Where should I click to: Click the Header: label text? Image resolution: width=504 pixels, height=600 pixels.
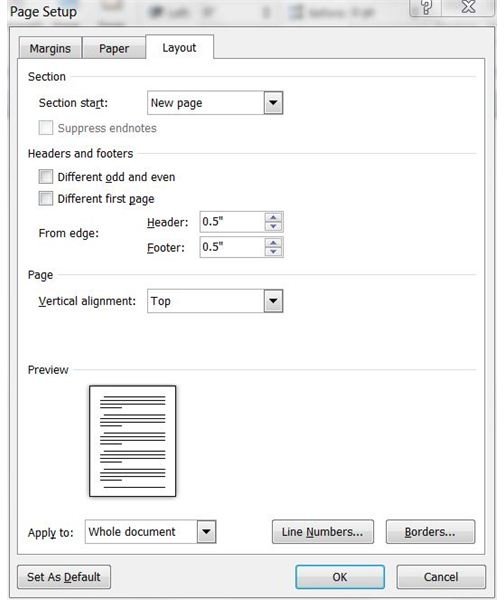[168, 222]
